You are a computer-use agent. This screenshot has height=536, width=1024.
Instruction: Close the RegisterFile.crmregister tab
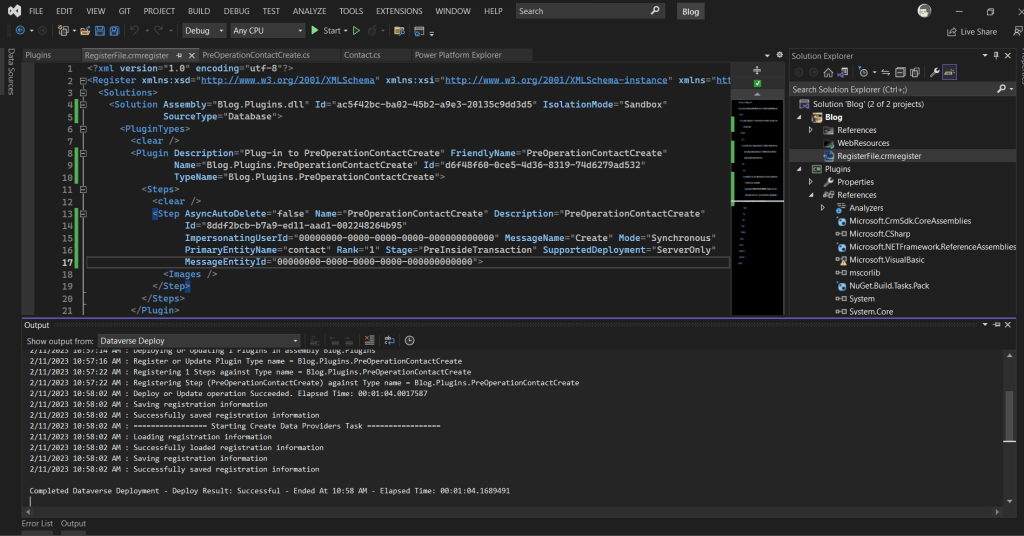click(191, 55)
